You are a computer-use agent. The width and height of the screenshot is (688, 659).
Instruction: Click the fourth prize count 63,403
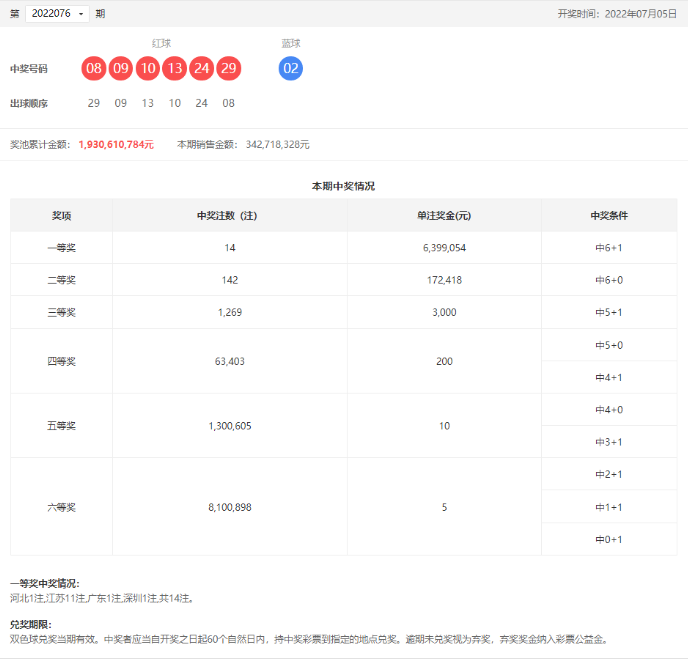[x=230, y=362]
